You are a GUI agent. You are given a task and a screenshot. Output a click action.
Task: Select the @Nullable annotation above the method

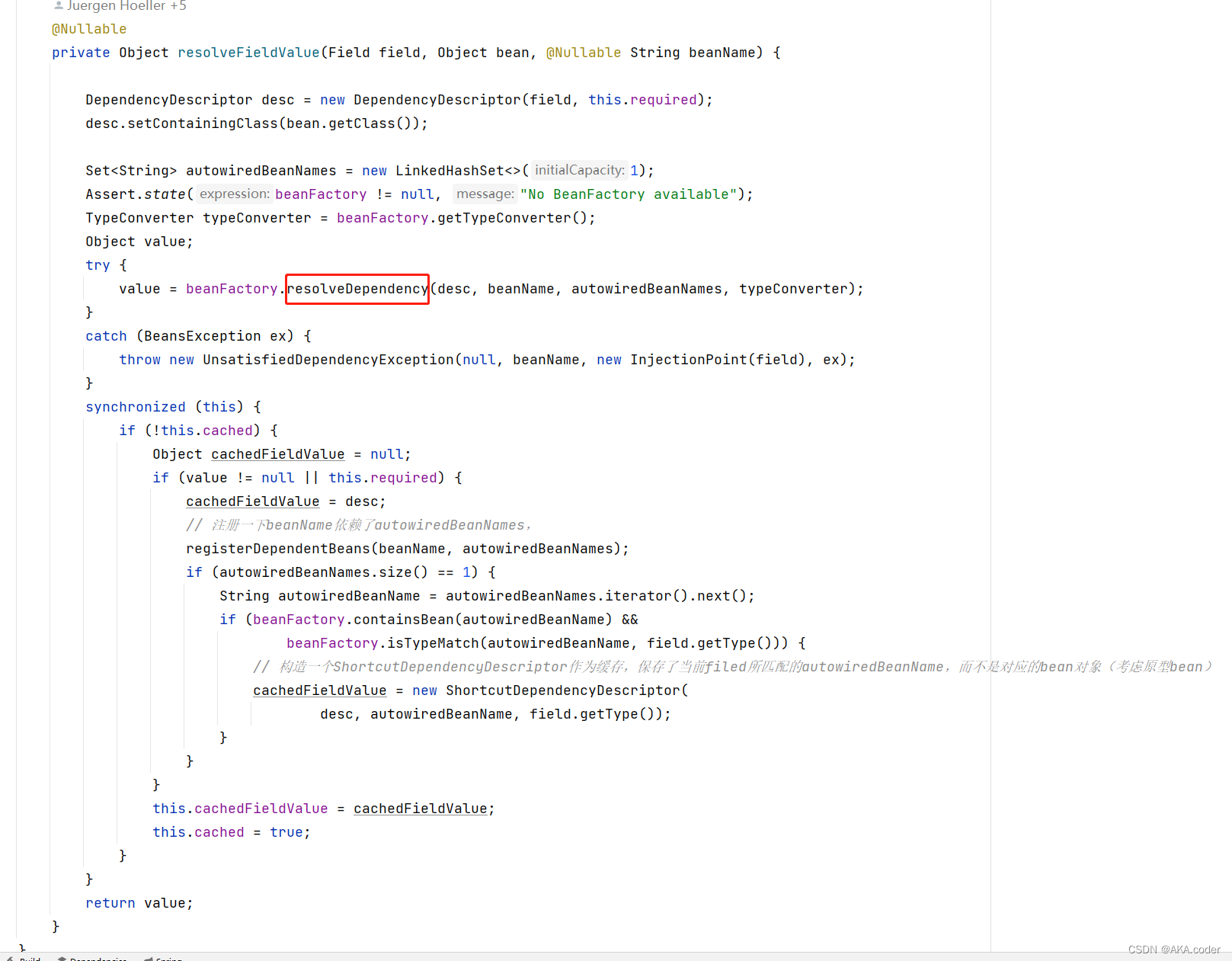click(89, 29)
